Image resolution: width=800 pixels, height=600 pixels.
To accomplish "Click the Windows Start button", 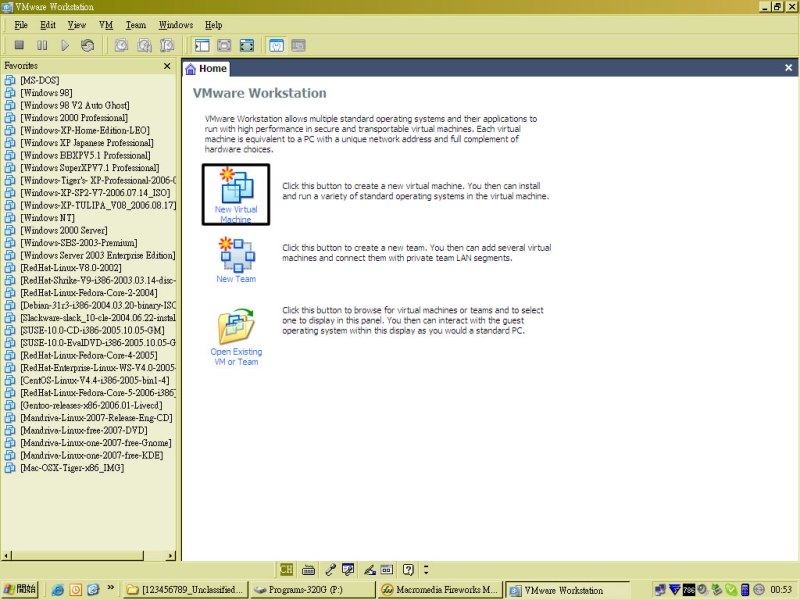I will [x=20, y=589].
